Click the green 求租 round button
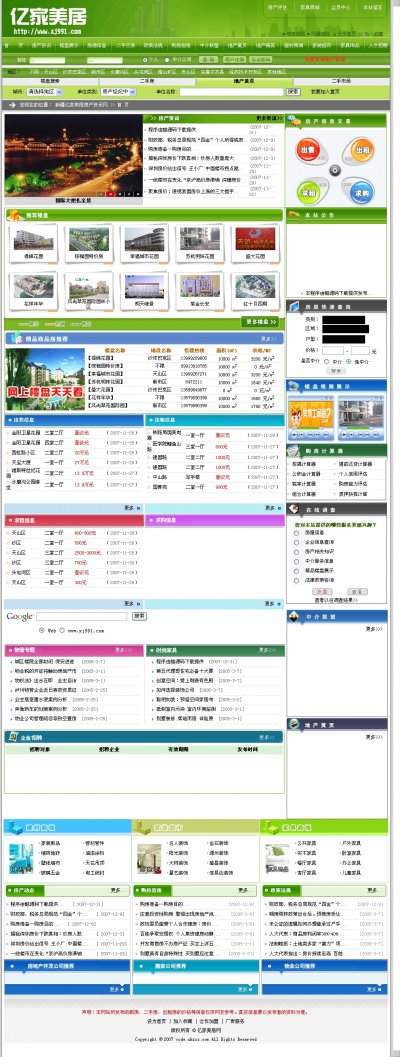 tap(308, 192)
